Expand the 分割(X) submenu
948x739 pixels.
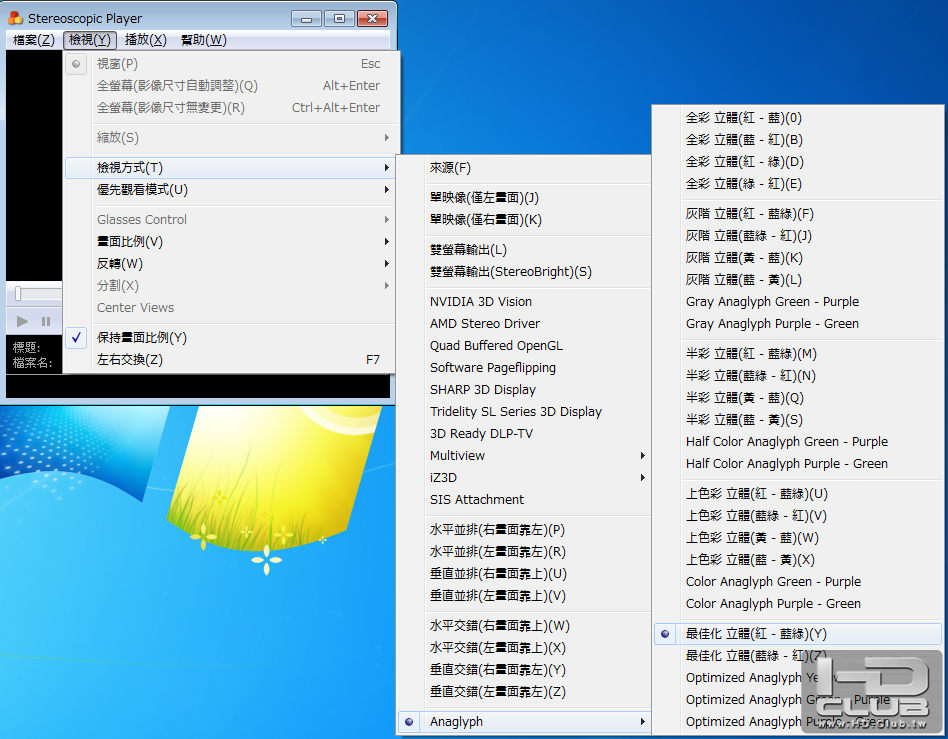tap(230, 285)
